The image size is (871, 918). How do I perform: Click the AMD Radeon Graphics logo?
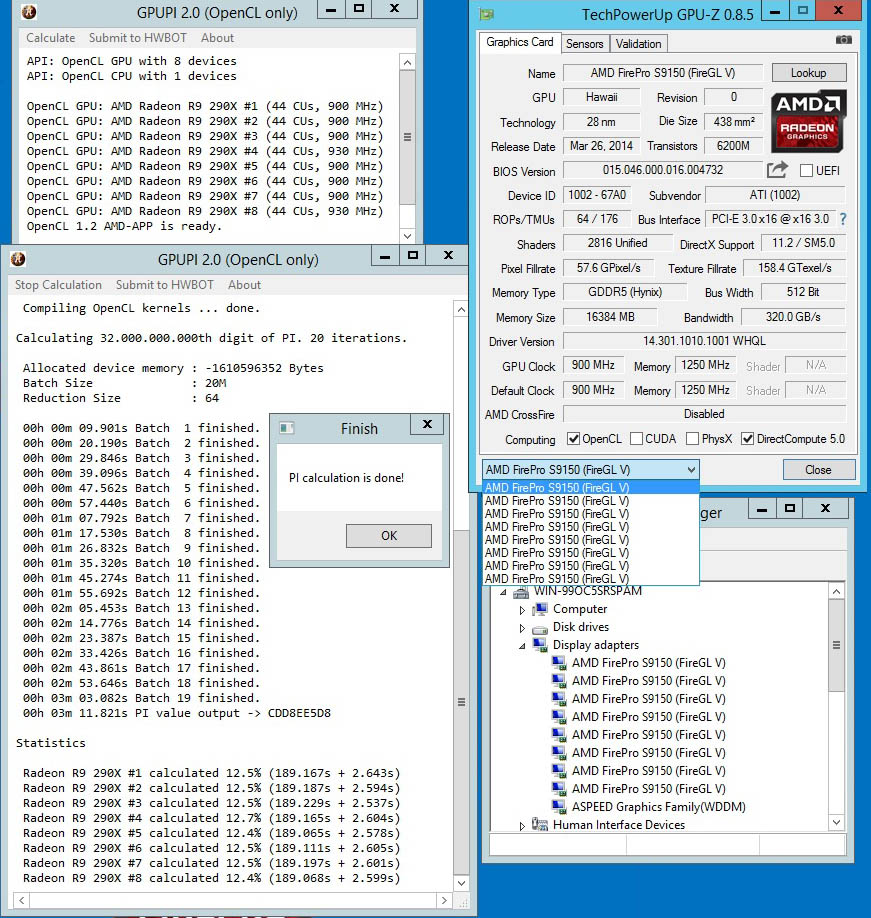pyautogui.click(x=809, y=120)
